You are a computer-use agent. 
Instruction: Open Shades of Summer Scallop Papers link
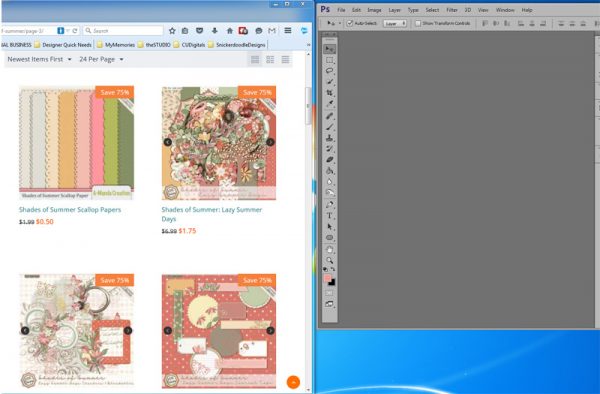70,210
